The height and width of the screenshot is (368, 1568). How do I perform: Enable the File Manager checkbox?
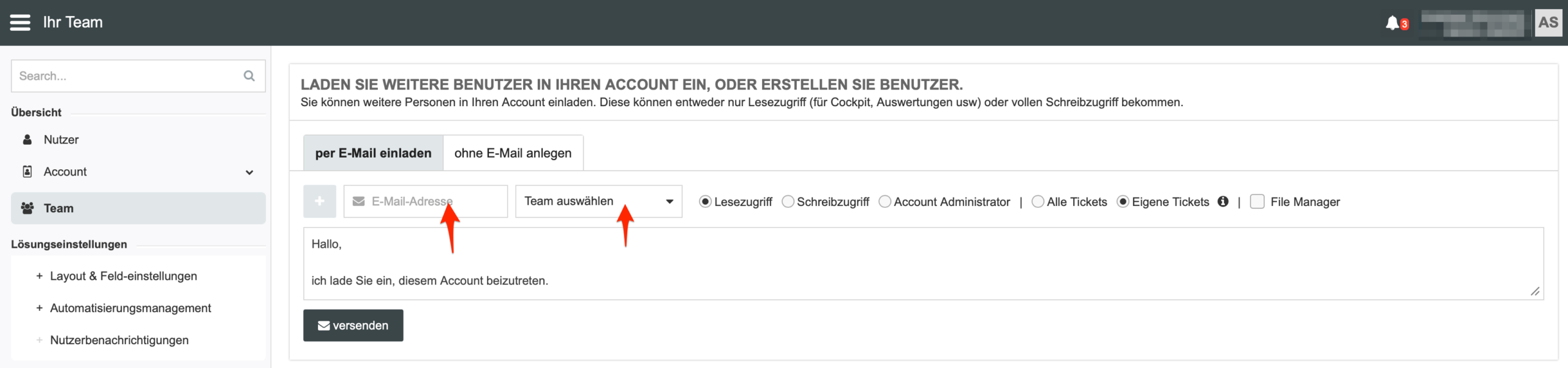[1257, 202]
